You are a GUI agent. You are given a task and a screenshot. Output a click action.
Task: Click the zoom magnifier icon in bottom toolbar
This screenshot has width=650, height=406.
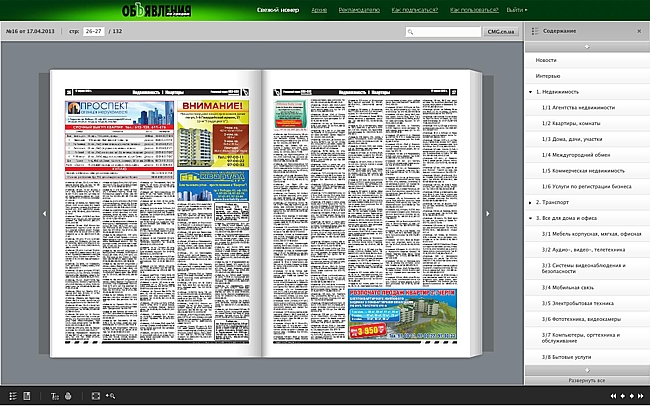(x=110, y=396)
